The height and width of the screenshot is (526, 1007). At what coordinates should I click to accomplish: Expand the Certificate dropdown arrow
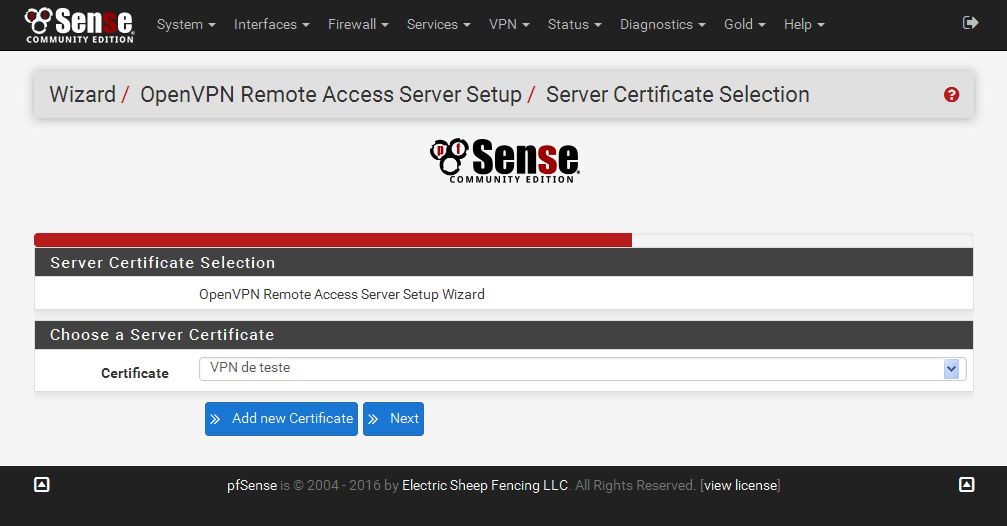click(x=951, y=369)
